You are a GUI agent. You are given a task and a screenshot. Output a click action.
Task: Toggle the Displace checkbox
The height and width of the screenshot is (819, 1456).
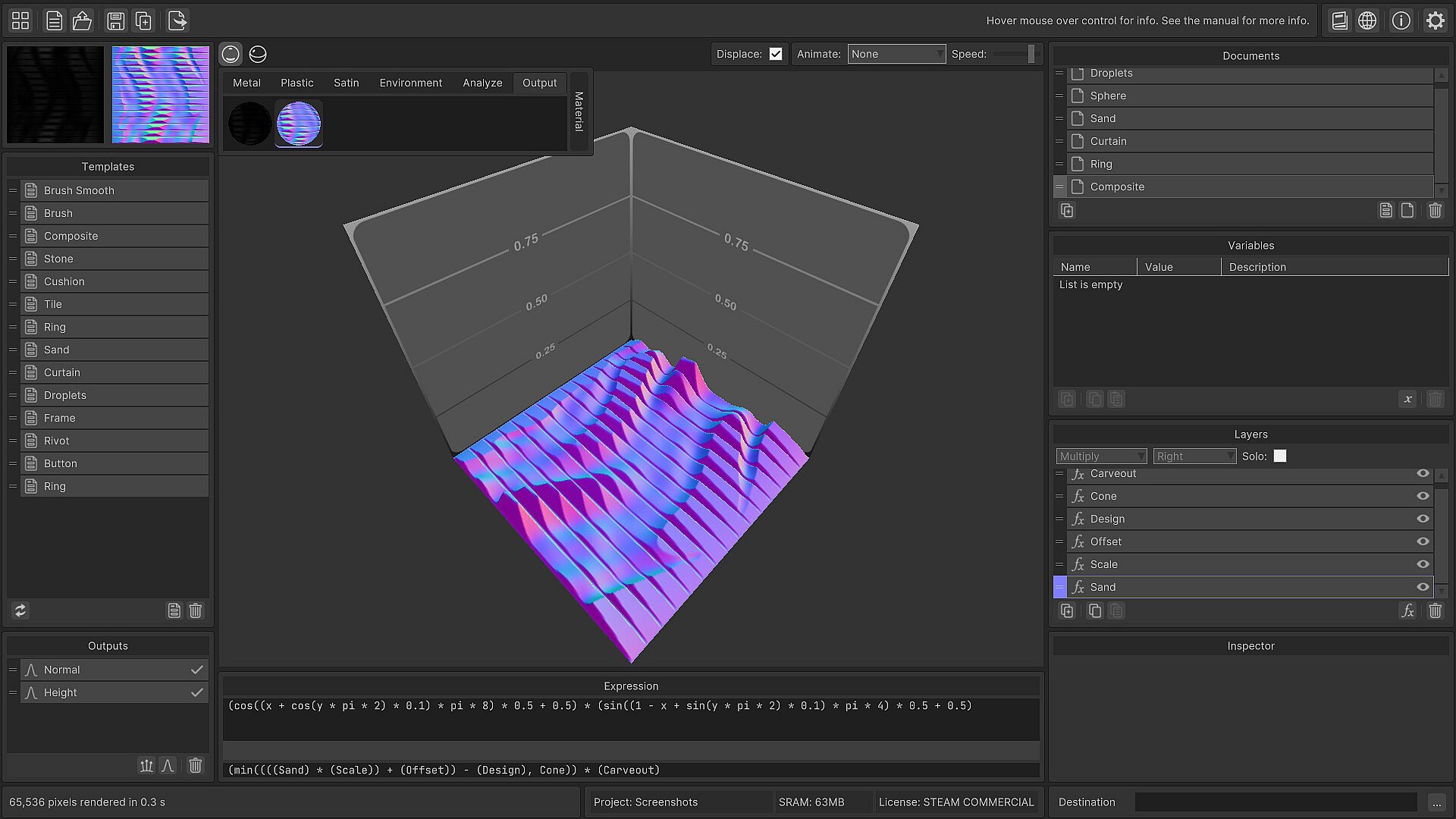[x=775, y=54]
